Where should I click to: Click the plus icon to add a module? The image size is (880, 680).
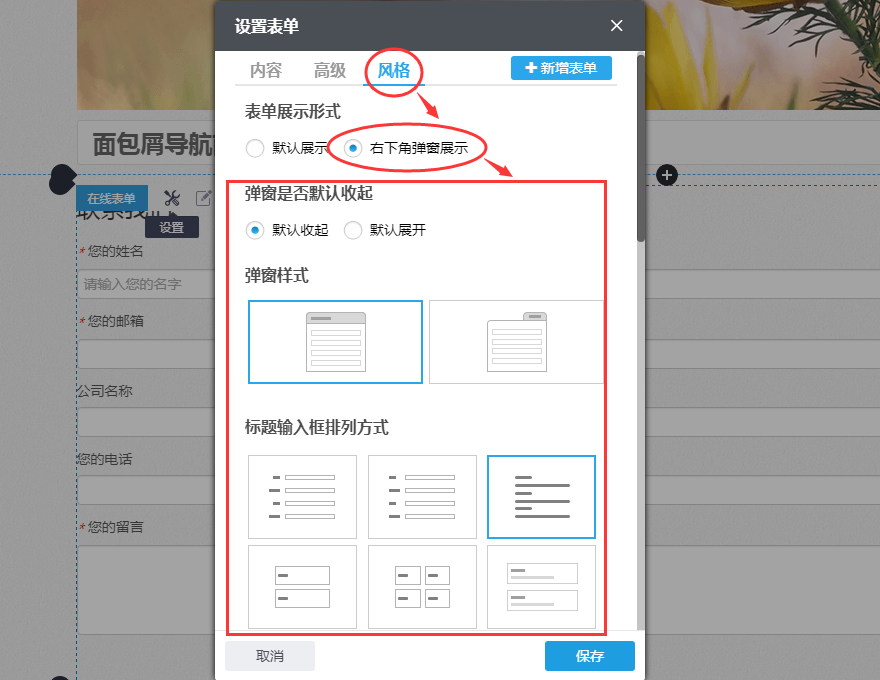[666, 175]
